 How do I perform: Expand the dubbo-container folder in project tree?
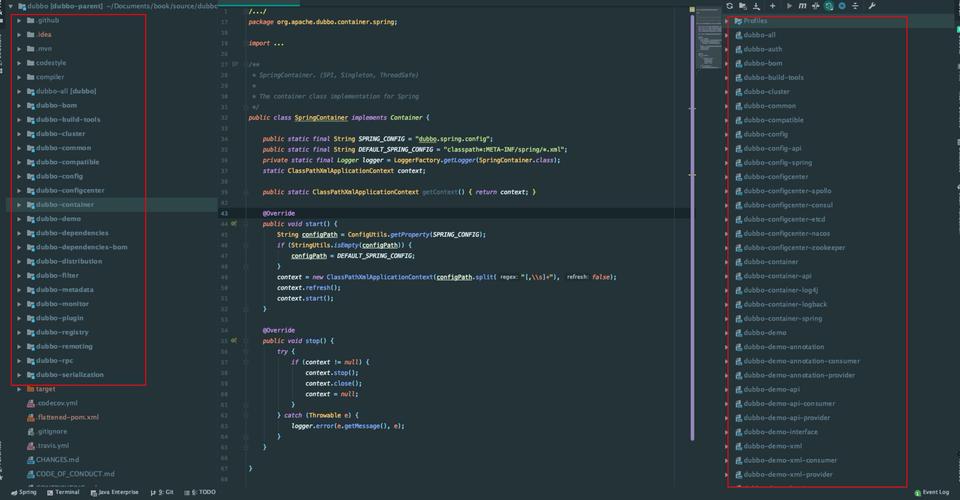point(20,205)
